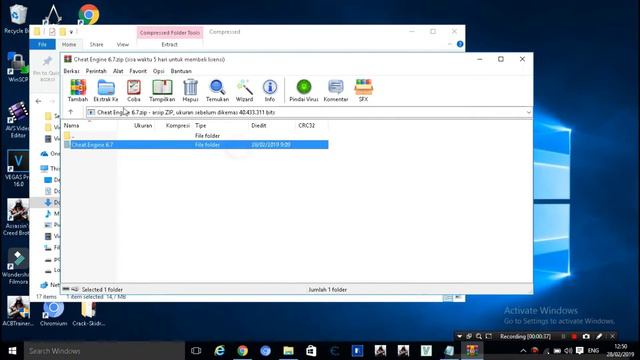Go up one folder level in WinRAR
The width and height of the screenshot is (640, 360).
point(71,112)
